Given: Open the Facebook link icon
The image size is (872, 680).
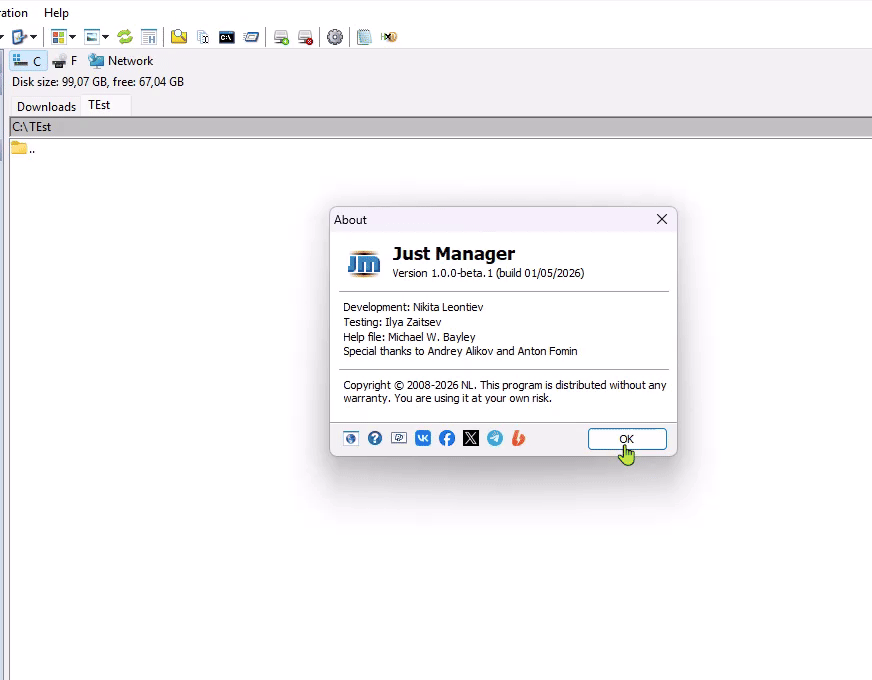Looking at the screenshot, I should click(447, 438).
